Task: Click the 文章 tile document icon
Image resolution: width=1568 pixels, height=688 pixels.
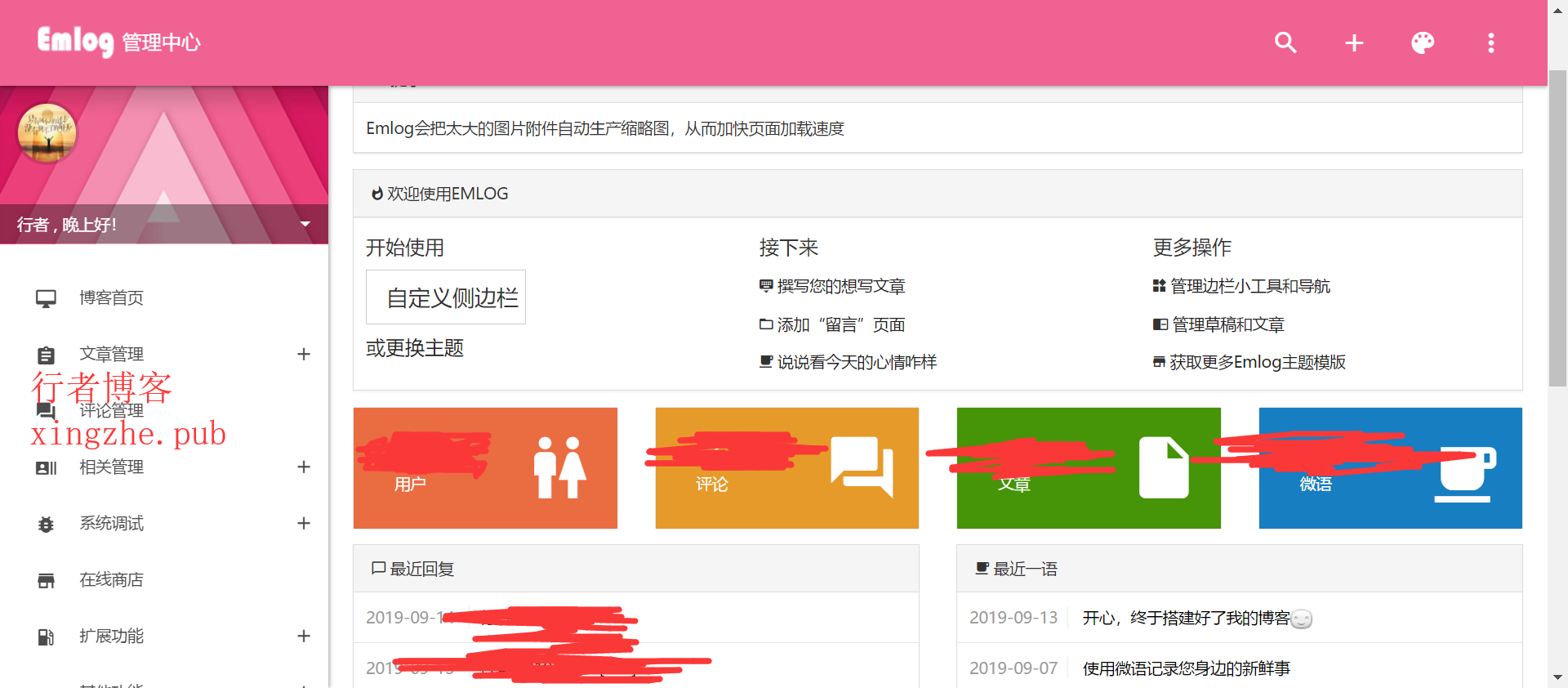Action: tap(1164, 467)
